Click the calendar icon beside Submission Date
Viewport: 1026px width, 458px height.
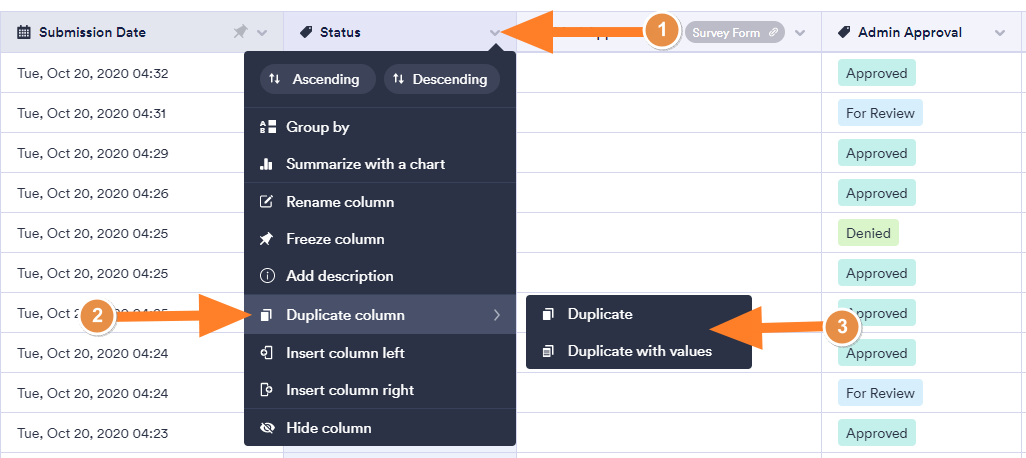point(24,33)
